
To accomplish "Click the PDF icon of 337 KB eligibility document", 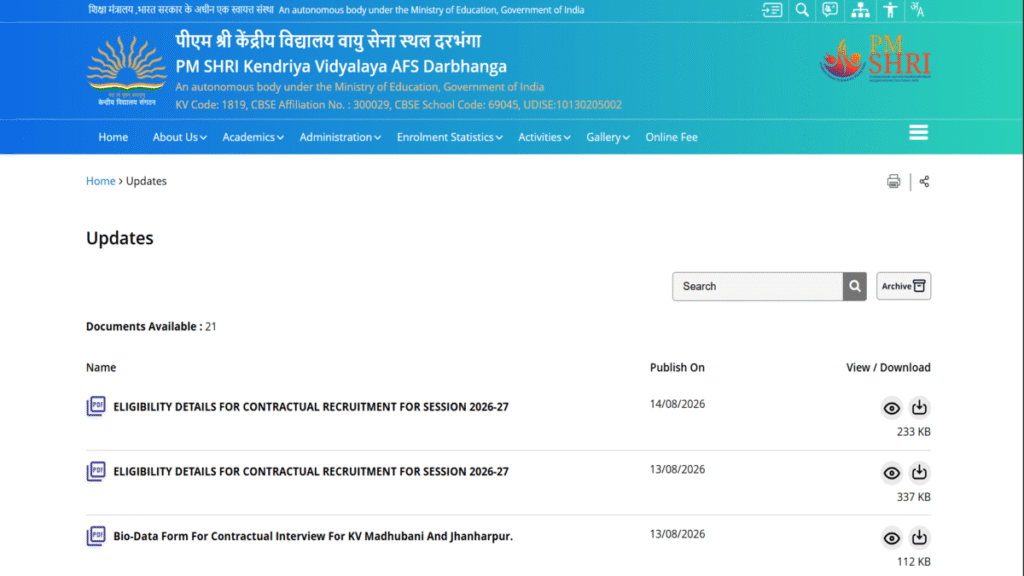I will click(x=96, y=471).
